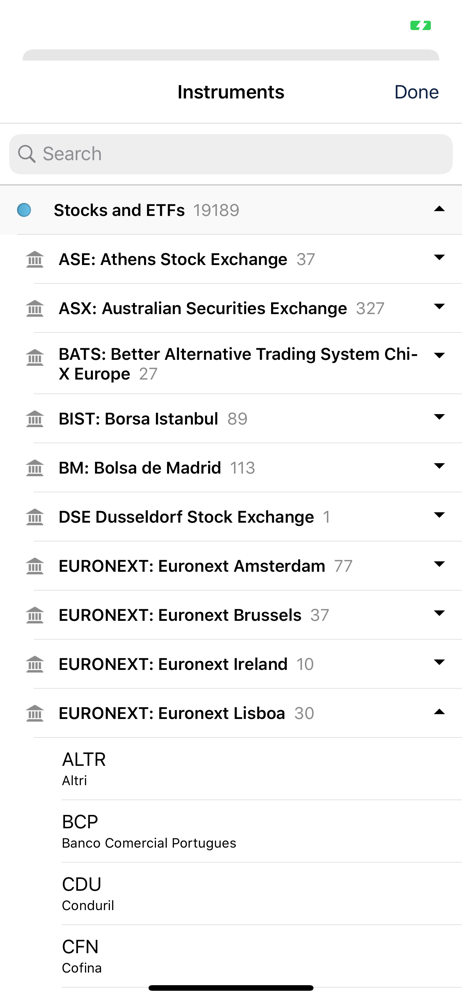Collapse the Stocks and ETFs section arrow
Viewport: 462px width, 1000px height.
pyautogui.click(x=439, y=209)
